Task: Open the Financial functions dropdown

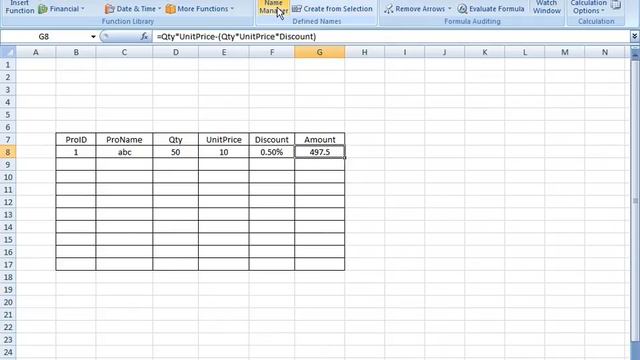Action: tap(61, 9)
